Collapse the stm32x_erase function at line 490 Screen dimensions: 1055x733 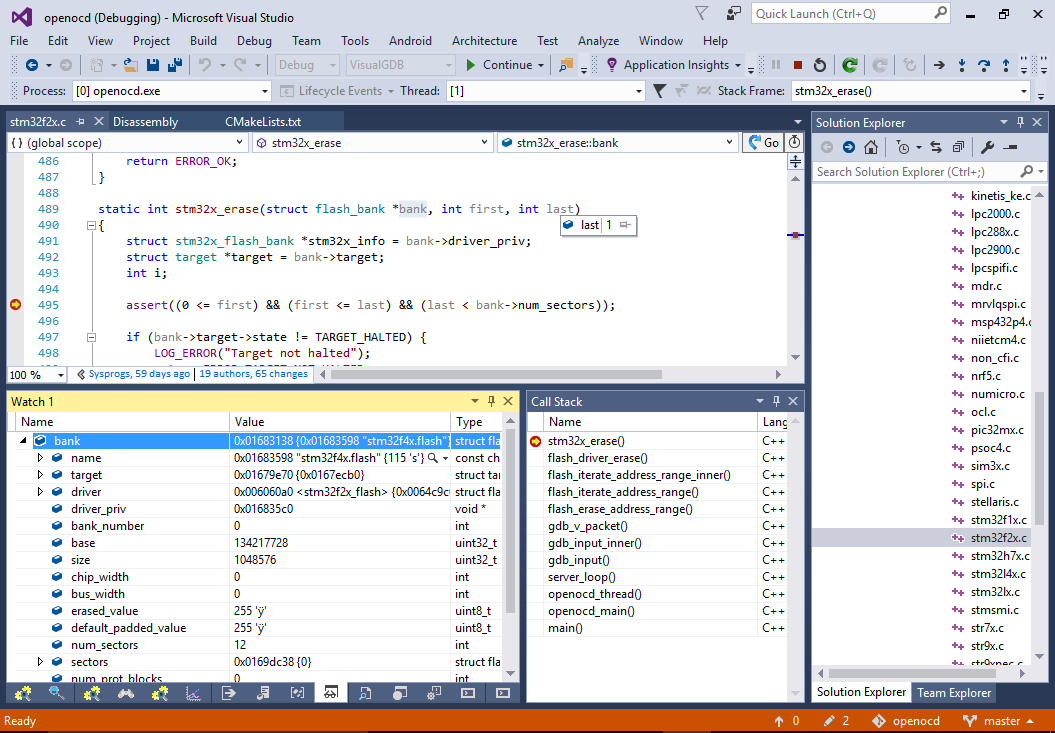pyautogui.click(x=92, y=225)
